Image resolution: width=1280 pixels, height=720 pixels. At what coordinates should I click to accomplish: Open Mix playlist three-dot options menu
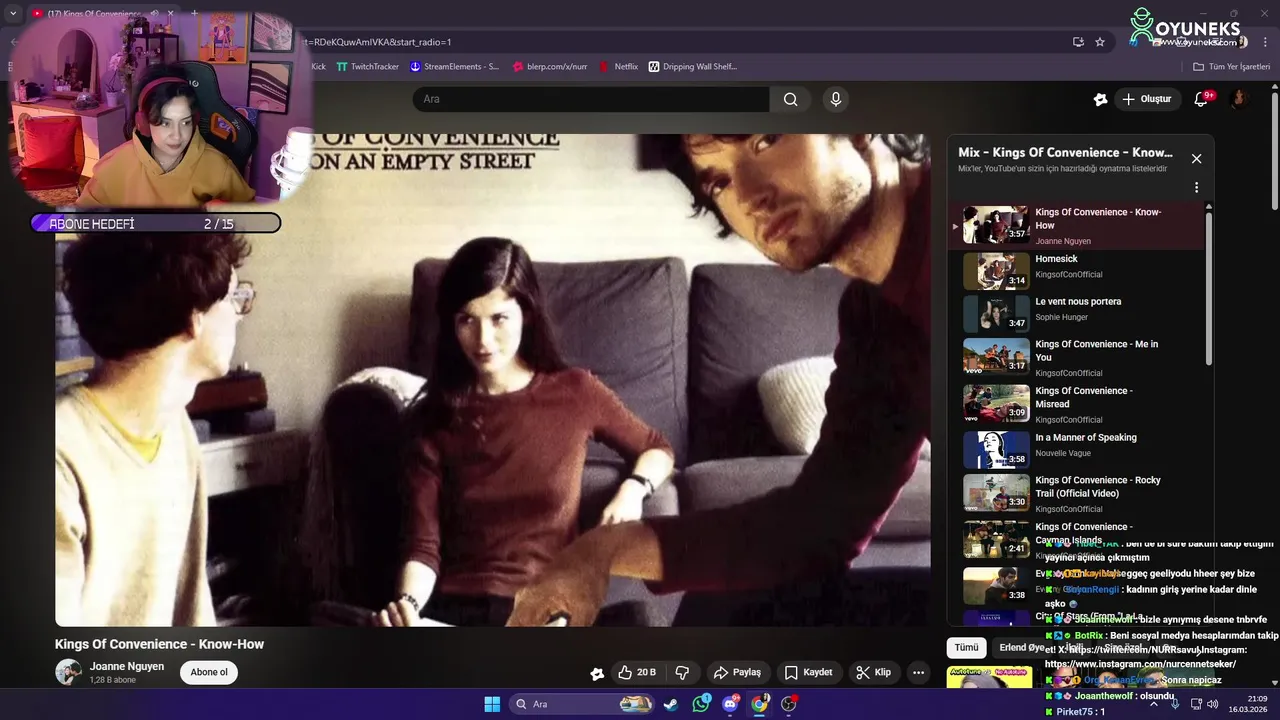tap(1196, 187)
